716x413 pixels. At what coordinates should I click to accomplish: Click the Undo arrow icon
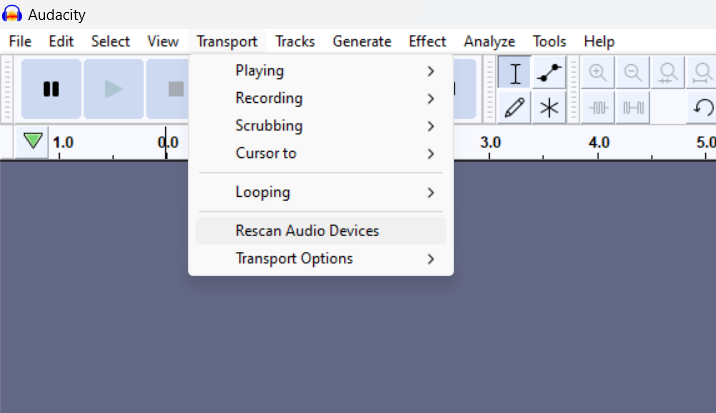[702, 108]
